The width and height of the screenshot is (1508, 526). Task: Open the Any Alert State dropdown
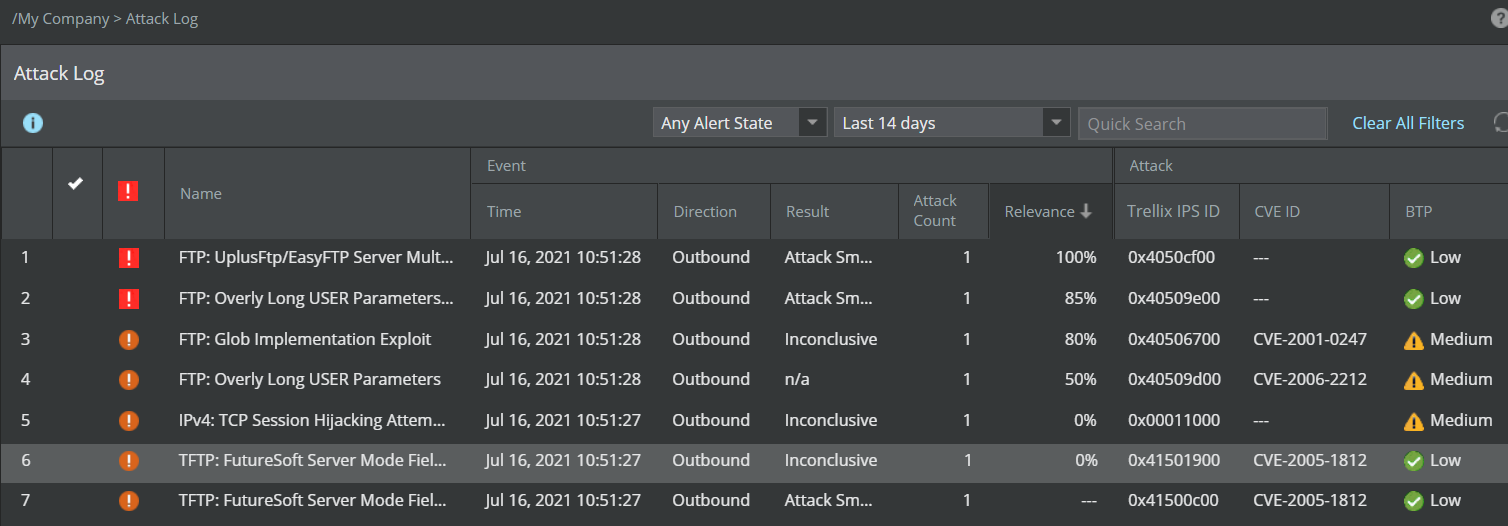point(739,123)
